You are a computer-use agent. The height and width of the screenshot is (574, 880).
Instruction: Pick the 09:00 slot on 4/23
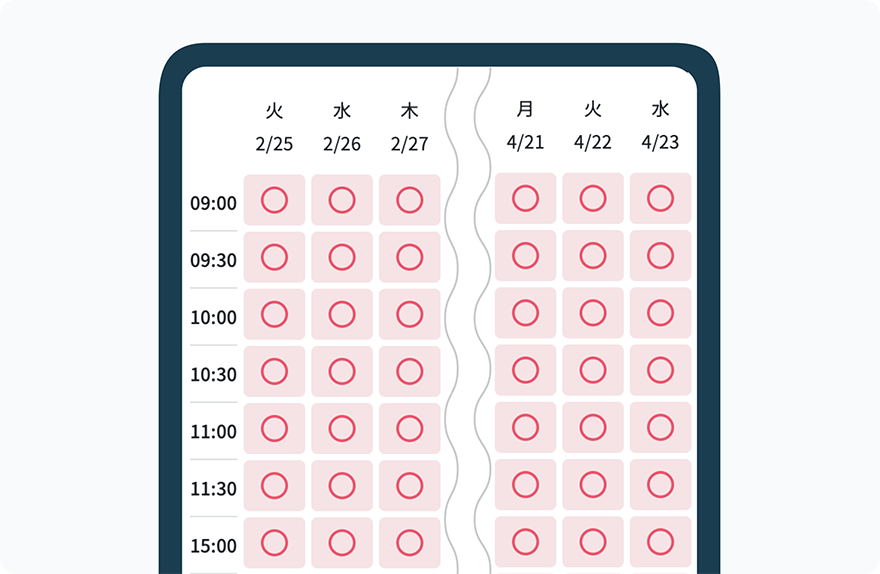click(x=660, y=198)
